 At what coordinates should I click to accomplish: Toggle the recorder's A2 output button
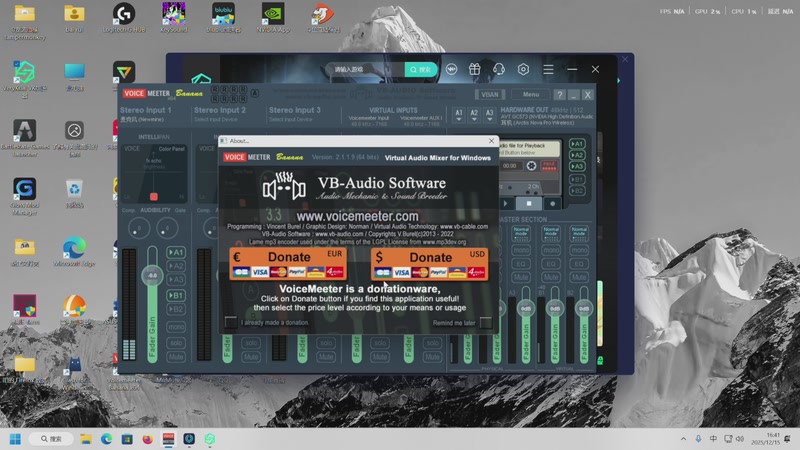point(577,155)
